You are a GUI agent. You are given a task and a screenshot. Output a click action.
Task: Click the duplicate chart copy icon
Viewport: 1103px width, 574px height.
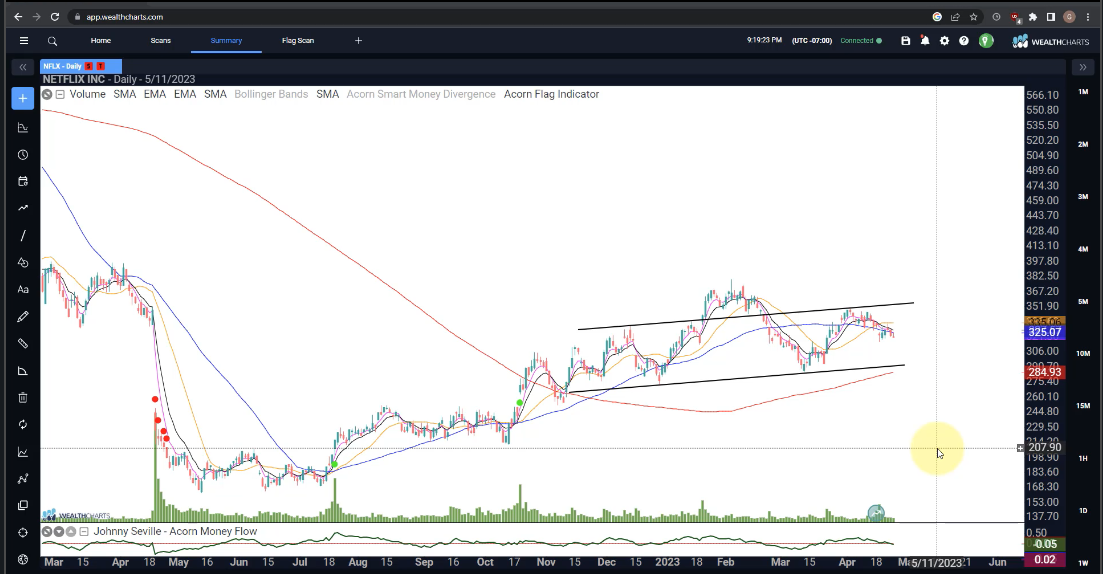[23, 505]
